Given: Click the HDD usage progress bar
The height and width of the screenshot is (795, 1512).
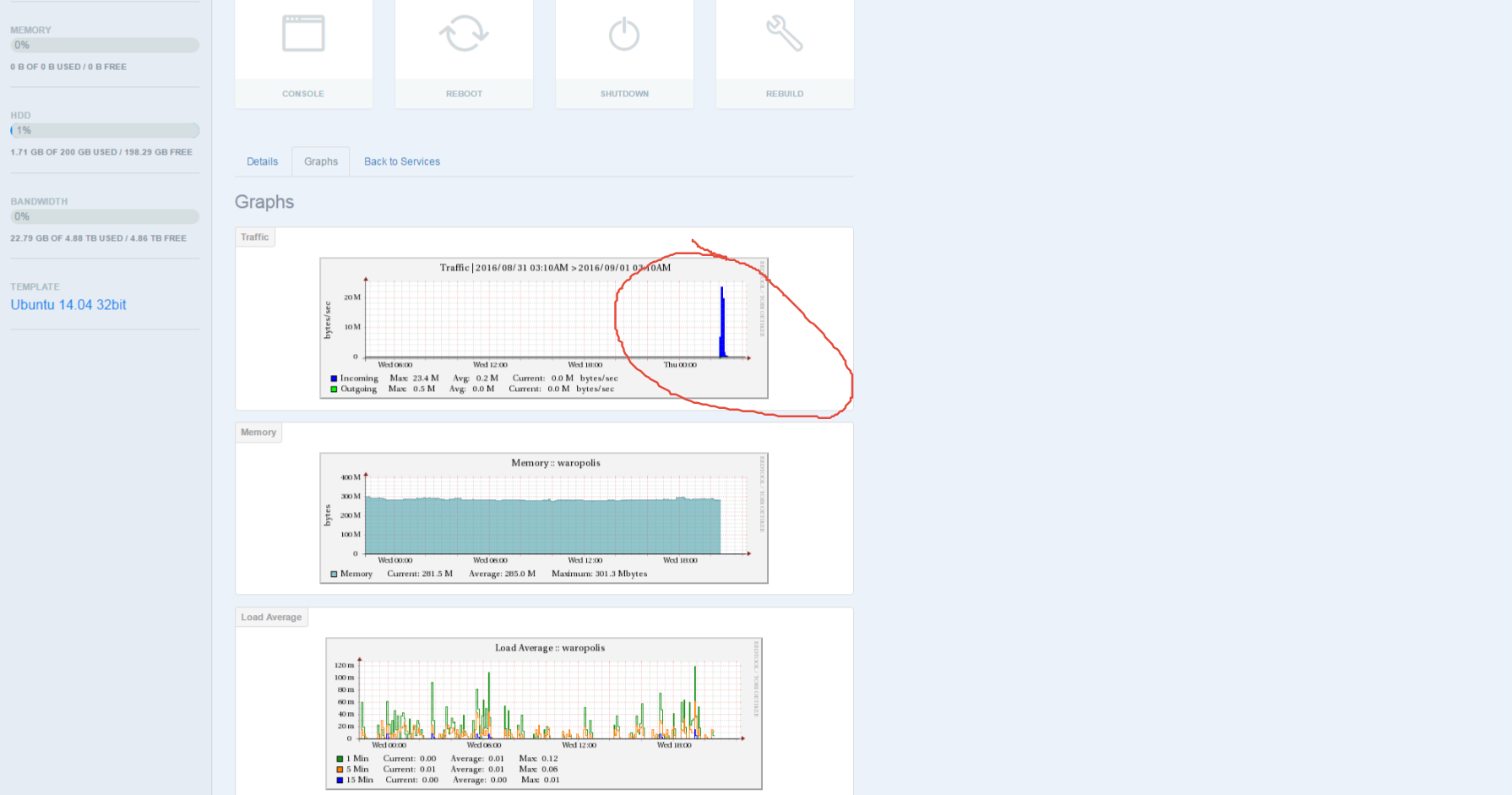Looking at the screenshot, I should [x=105, y=130].
